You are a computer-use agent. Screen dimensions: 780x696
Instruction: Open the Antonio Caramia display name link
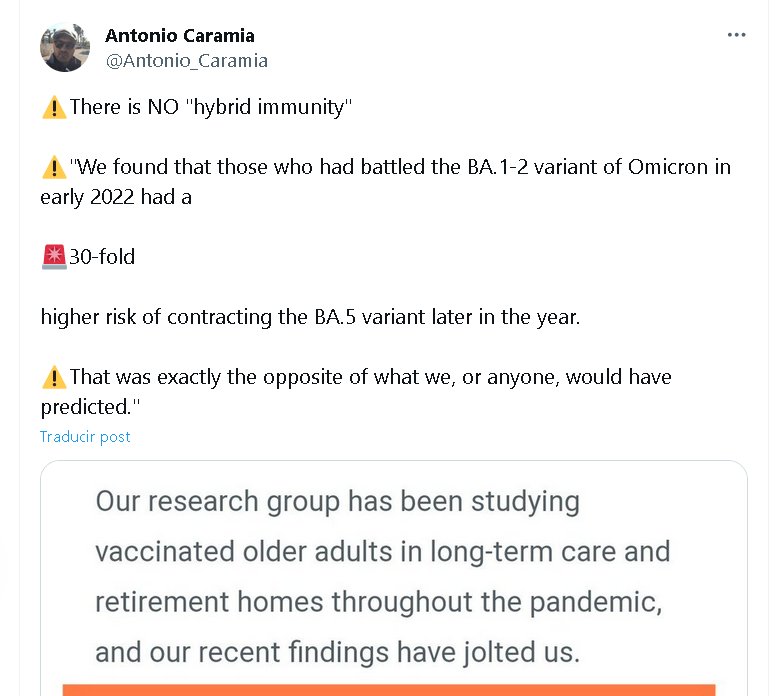180,36
